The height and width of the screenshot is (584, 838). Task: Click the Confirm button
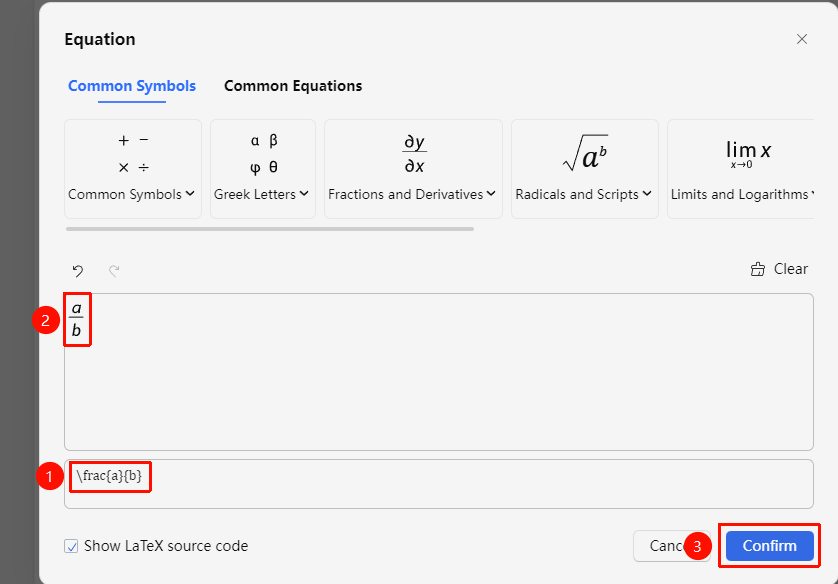(x=770, y=546)
